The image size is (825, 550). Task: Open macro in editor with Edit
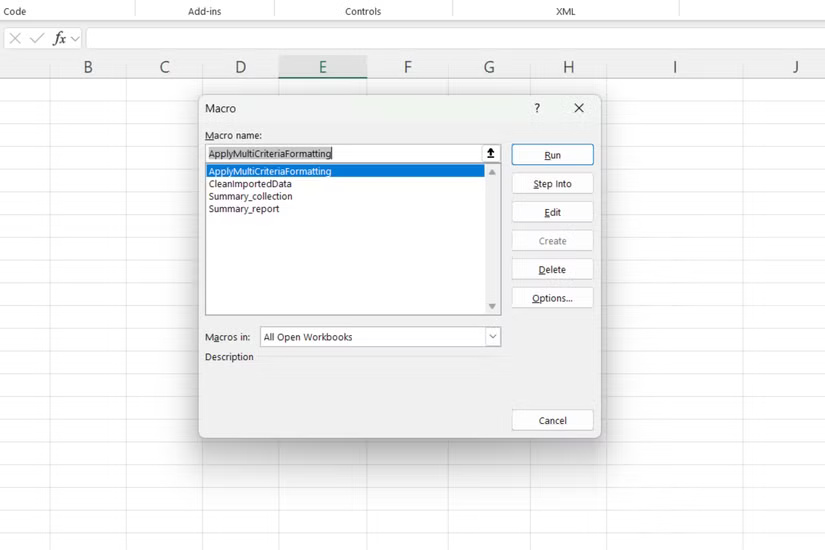(552, 212)
